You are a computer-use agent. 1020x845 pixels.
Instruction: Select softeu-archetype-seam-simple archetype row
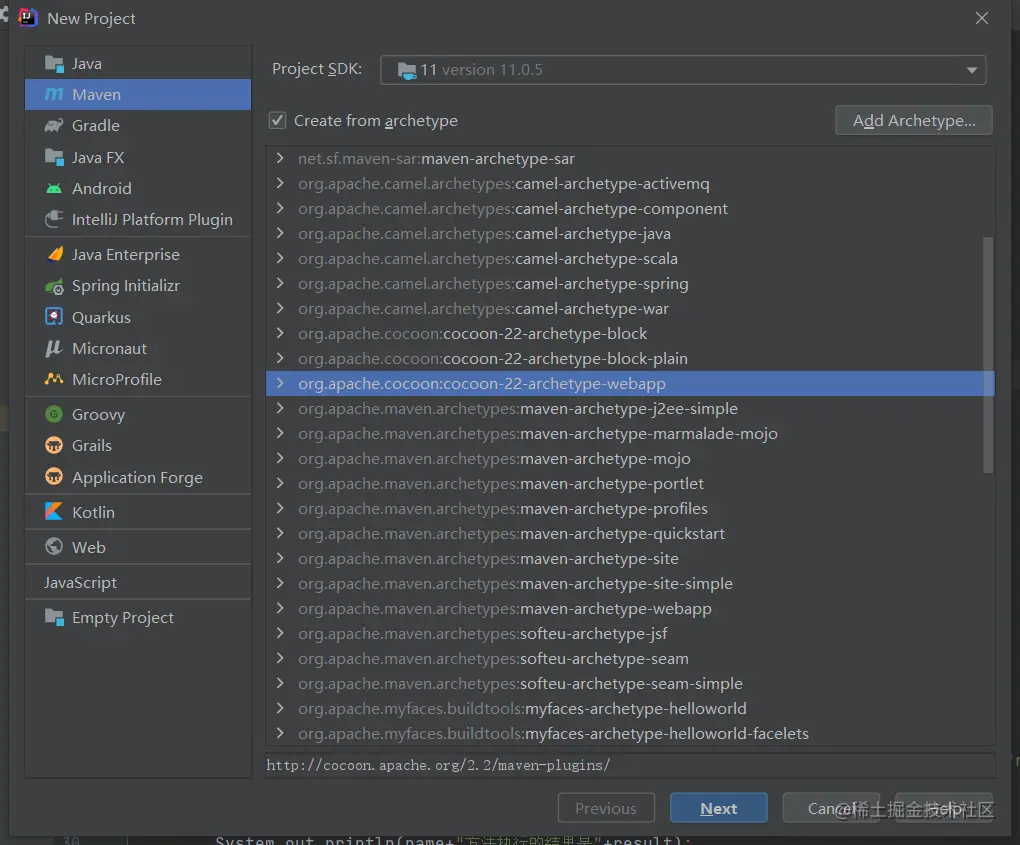[630, 684]
